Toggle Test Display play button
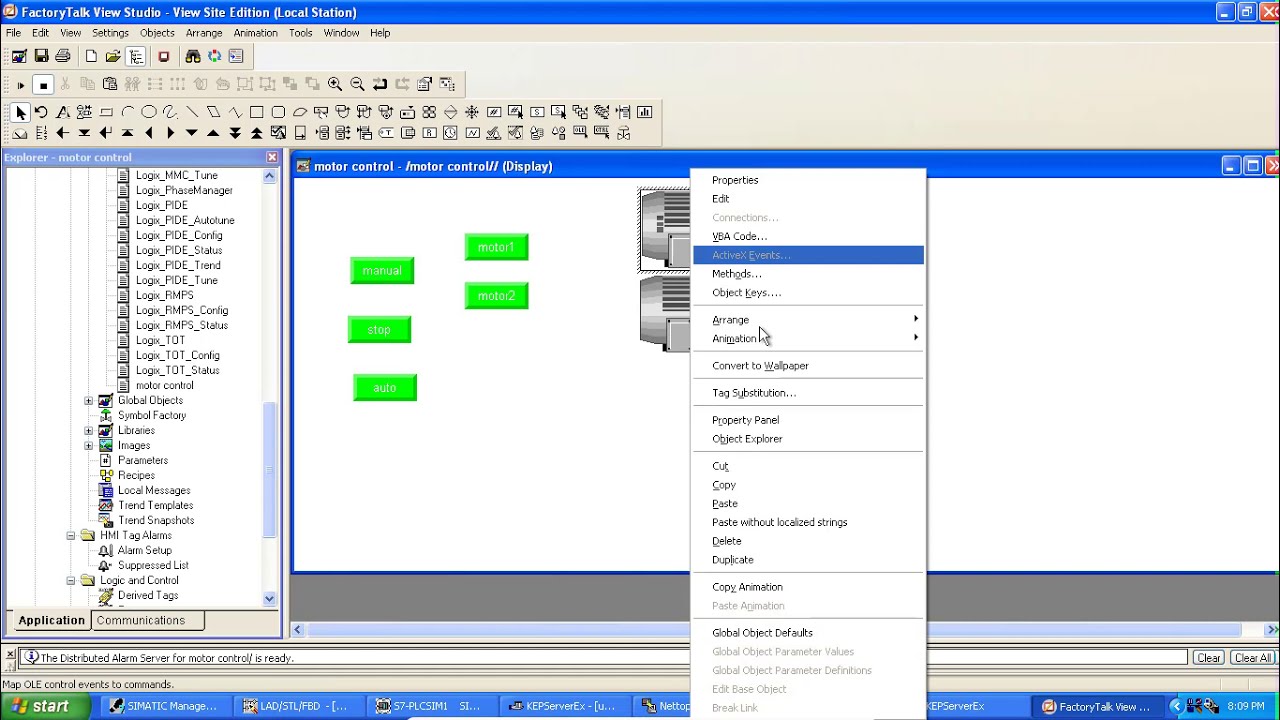The width and height of the screenshot is (1280, 720). click(20, 84)
